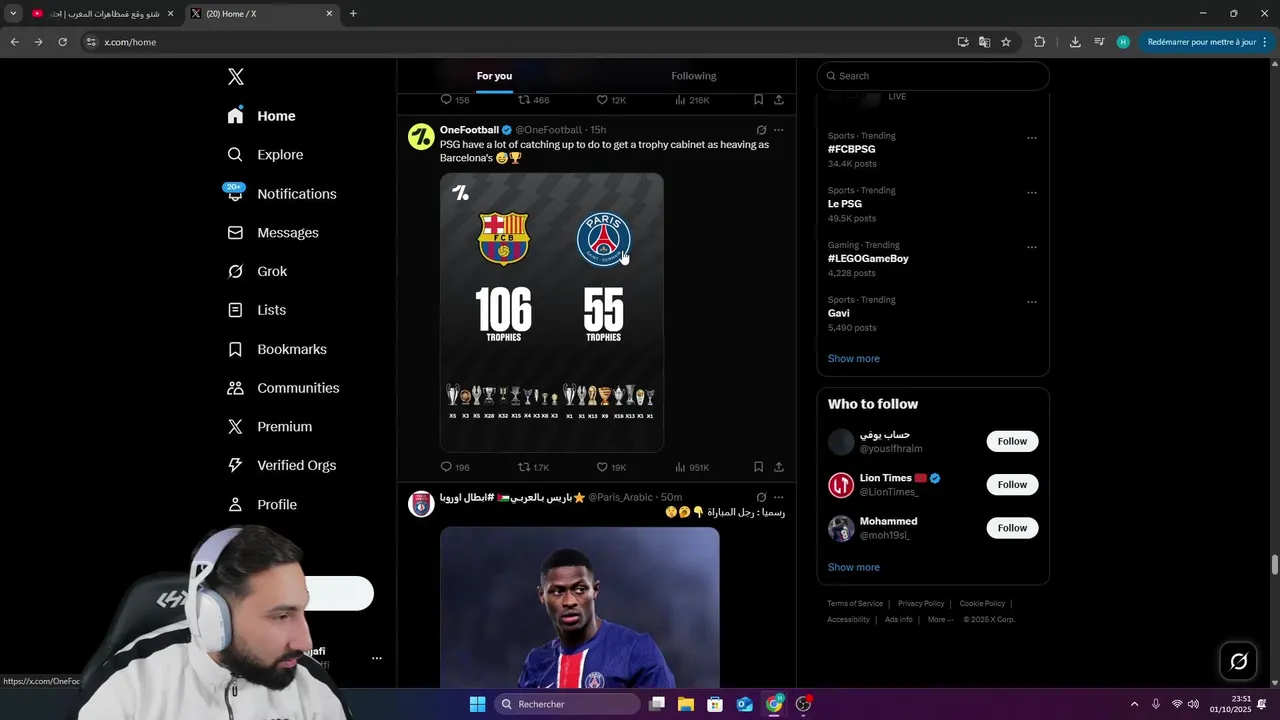Expand the More footer menu
This screenshot has width=1280, height=720.
939,620
